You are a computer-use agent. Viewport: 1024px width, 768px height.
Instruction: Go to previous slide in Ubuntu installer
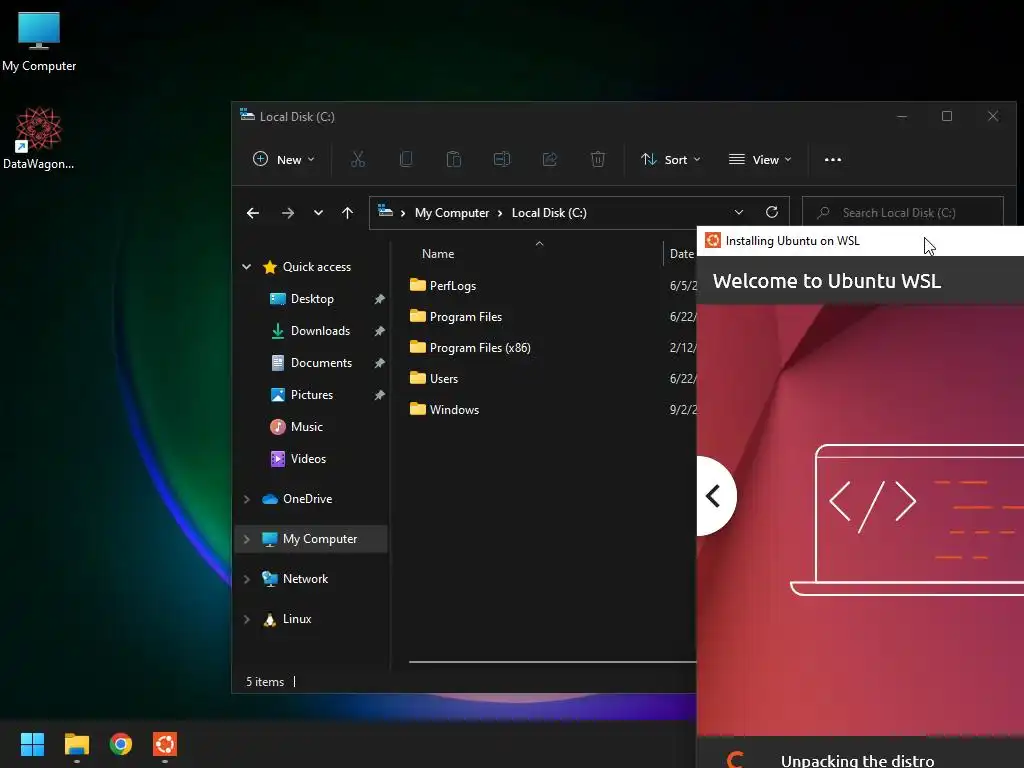tap(714, 496)
